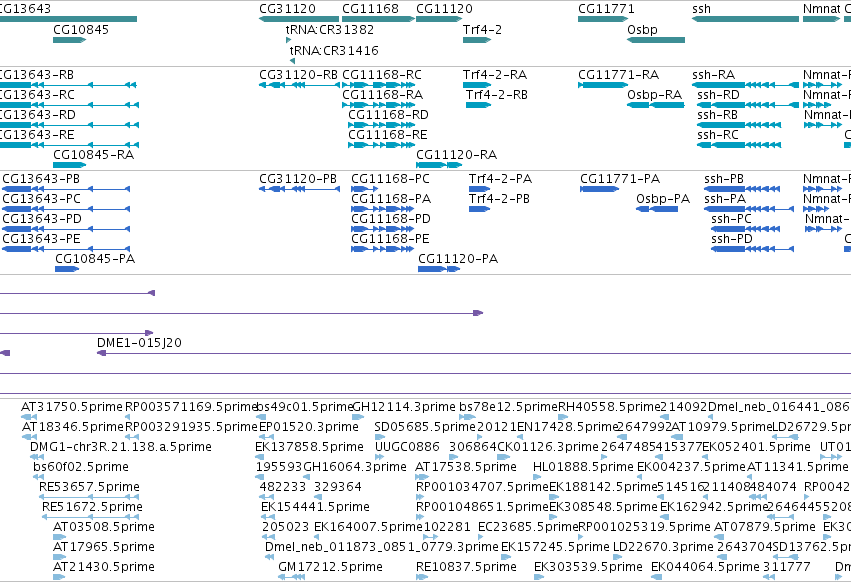Click the Trf4-2 gene feature
The image size is (851, 582).
477,40
